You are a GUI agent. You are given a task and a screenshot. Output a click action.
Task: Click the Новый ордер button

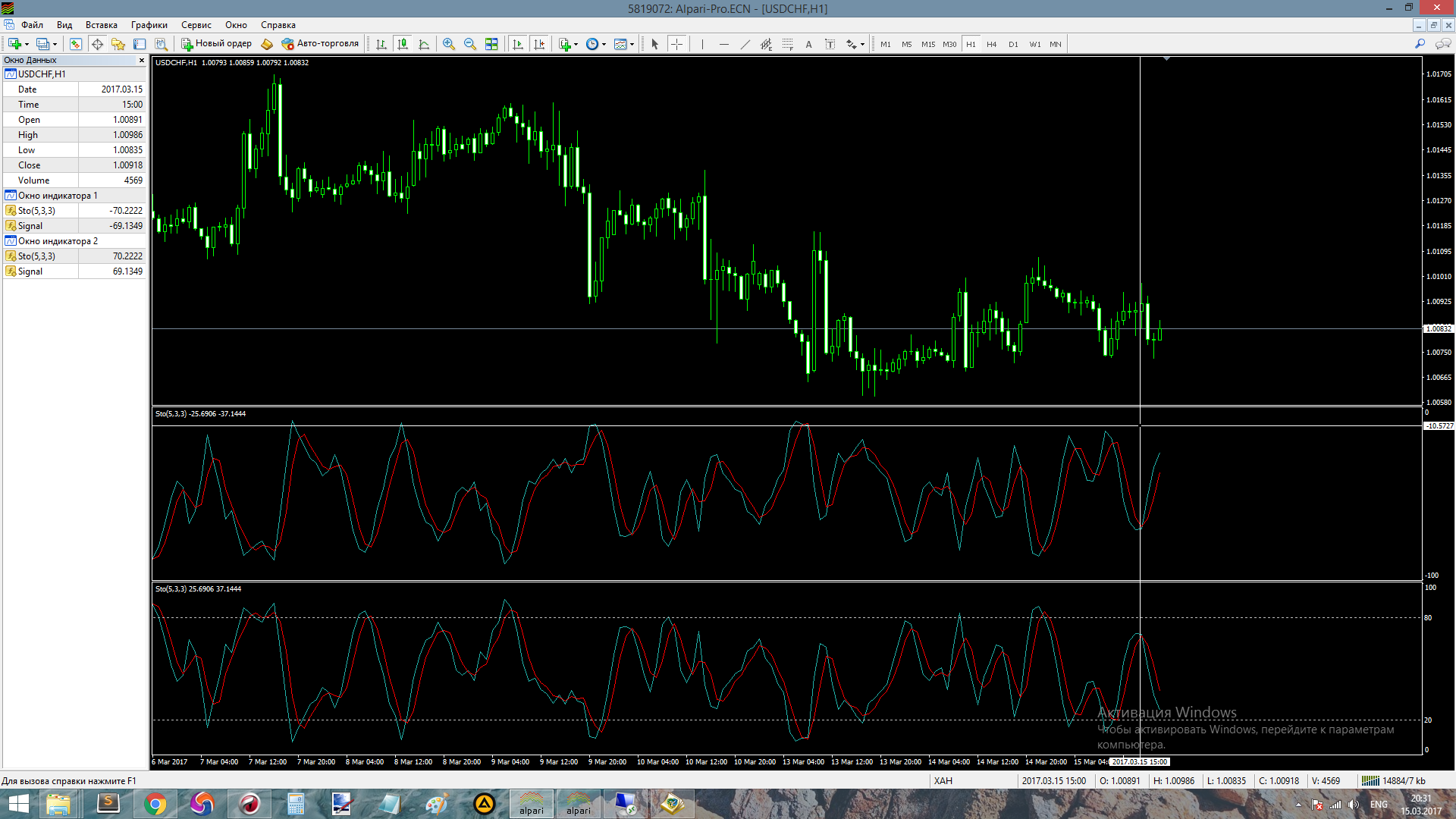[216, 43]
